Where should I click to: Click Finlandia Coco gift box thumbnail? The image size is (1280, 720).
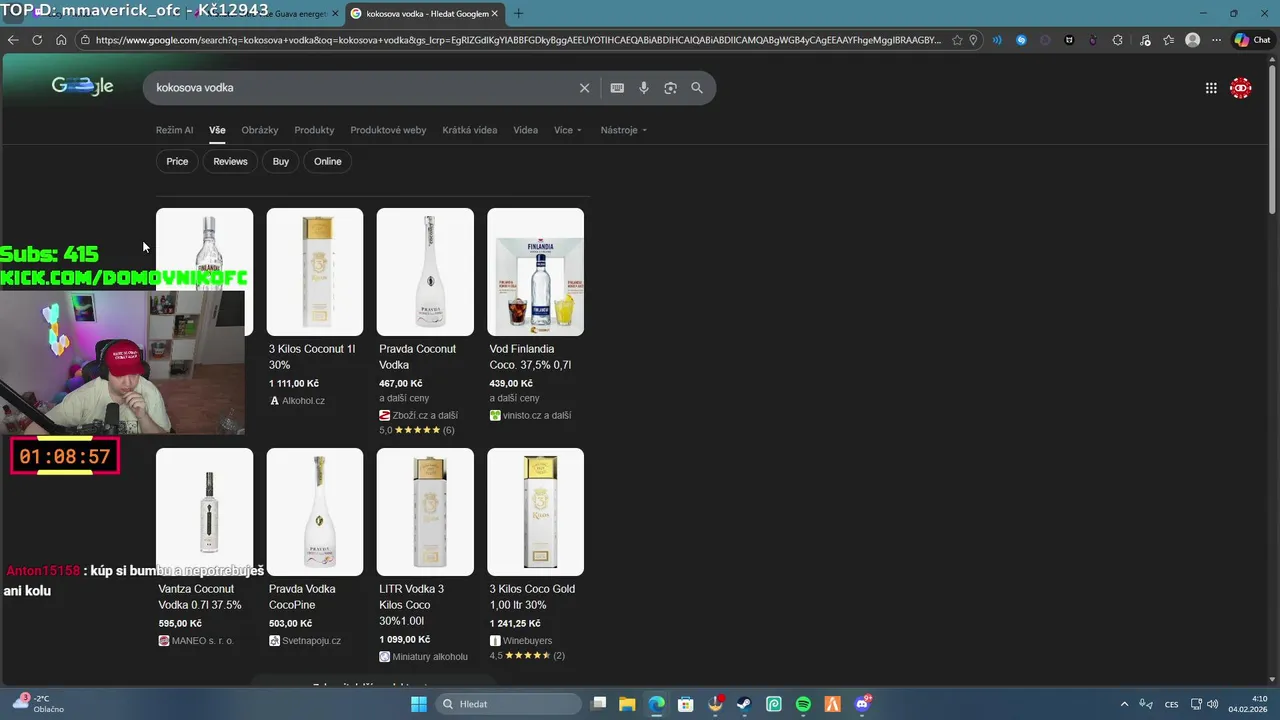[x=535, y=272]
